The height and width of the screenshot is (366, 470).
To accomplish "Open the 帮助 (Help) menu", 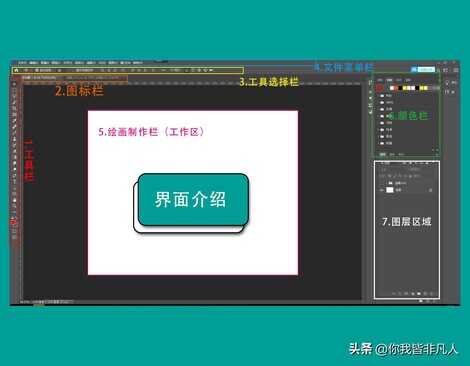I will click(138, 63).
